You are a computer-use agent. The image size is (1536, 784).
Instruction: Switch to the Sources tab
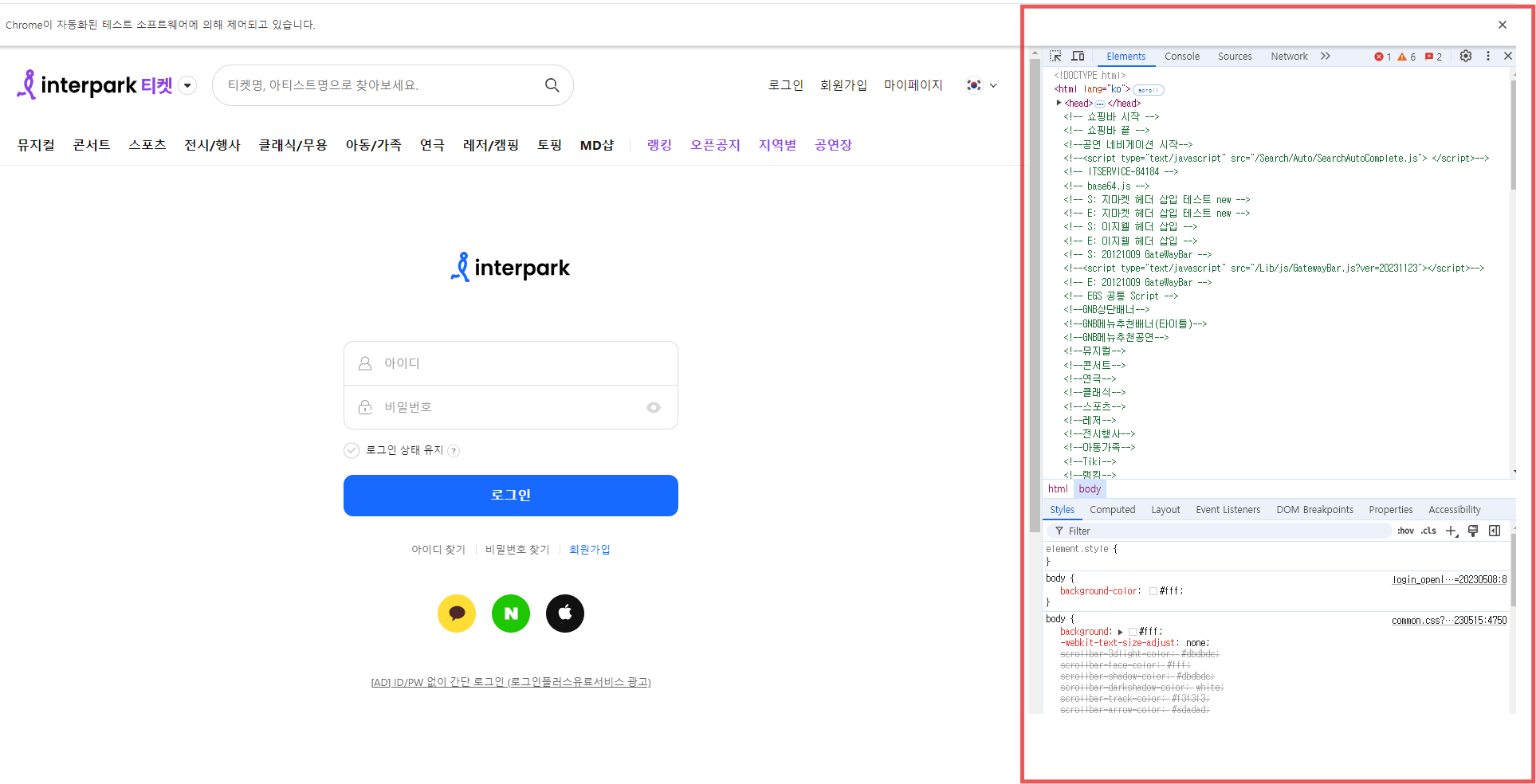tap(1235, 57)
